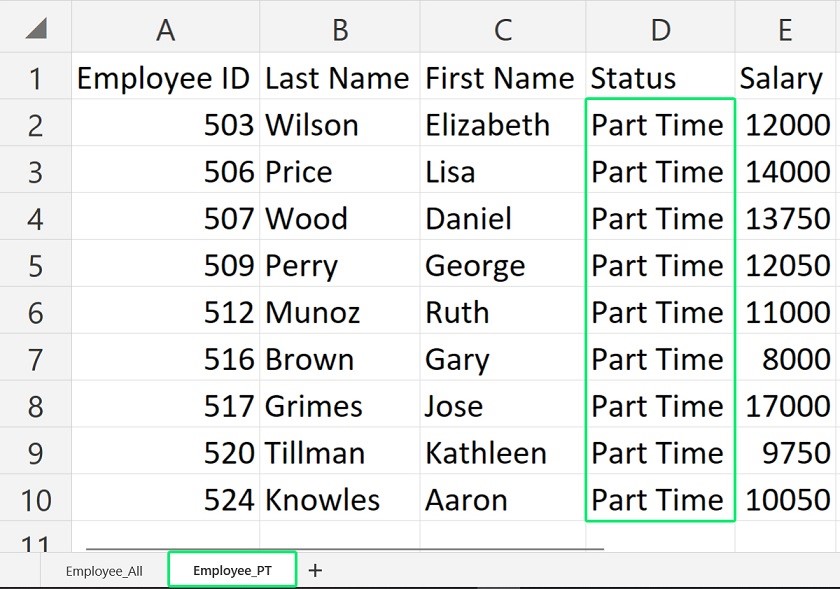Select the Salary header cell

click(785, 77)
